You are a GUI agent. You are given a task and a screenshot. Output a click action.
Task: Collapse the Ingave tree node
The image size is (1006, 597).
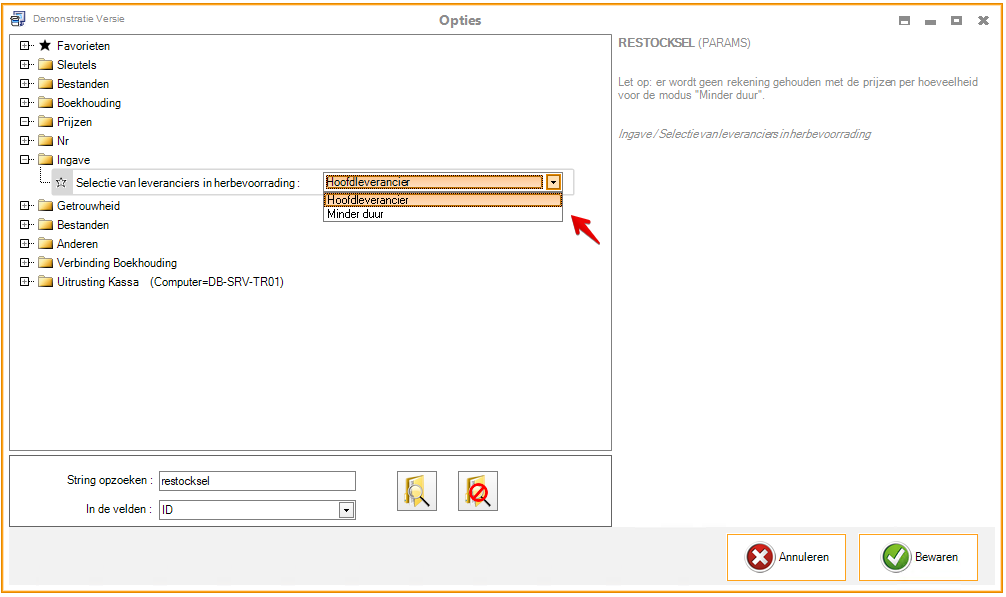(25, 160)
